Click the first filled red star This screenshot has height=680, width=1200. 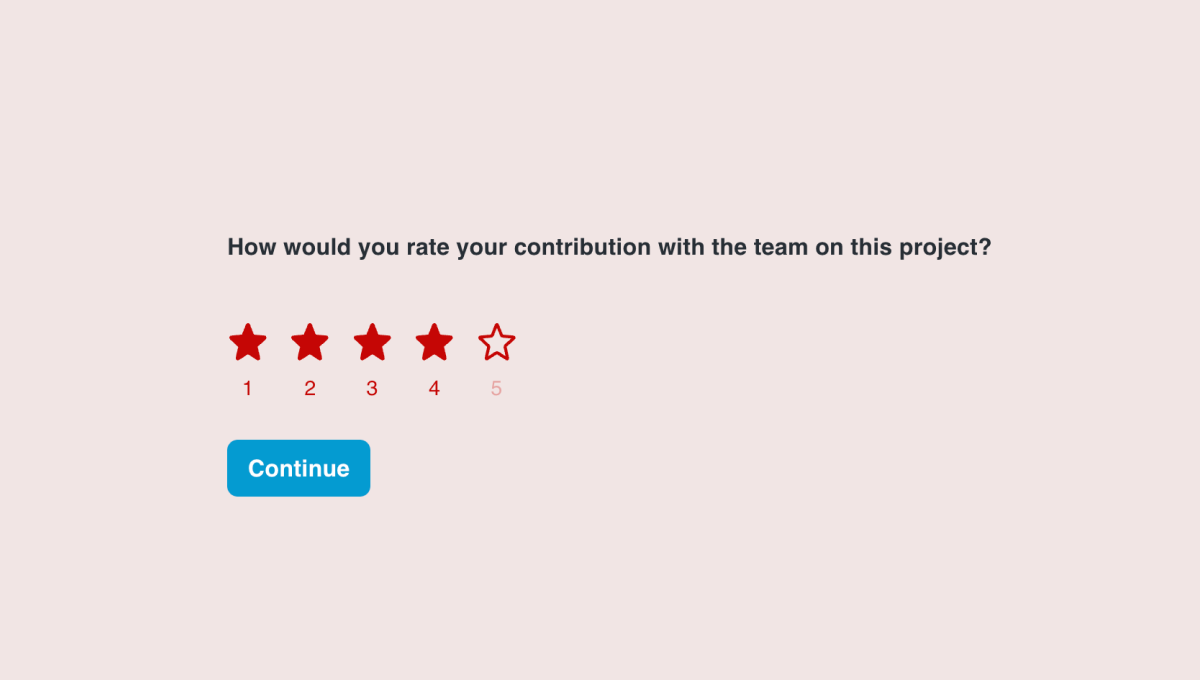[x=248, y=342]
